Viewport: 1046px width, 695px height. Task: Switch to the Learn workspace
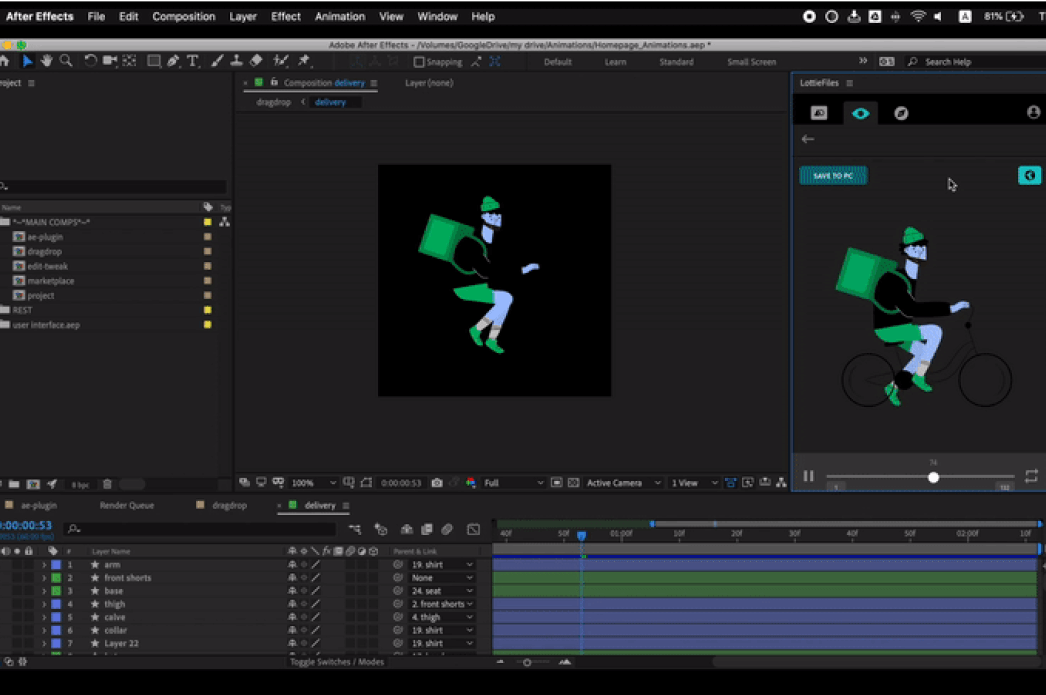[615, 62]
